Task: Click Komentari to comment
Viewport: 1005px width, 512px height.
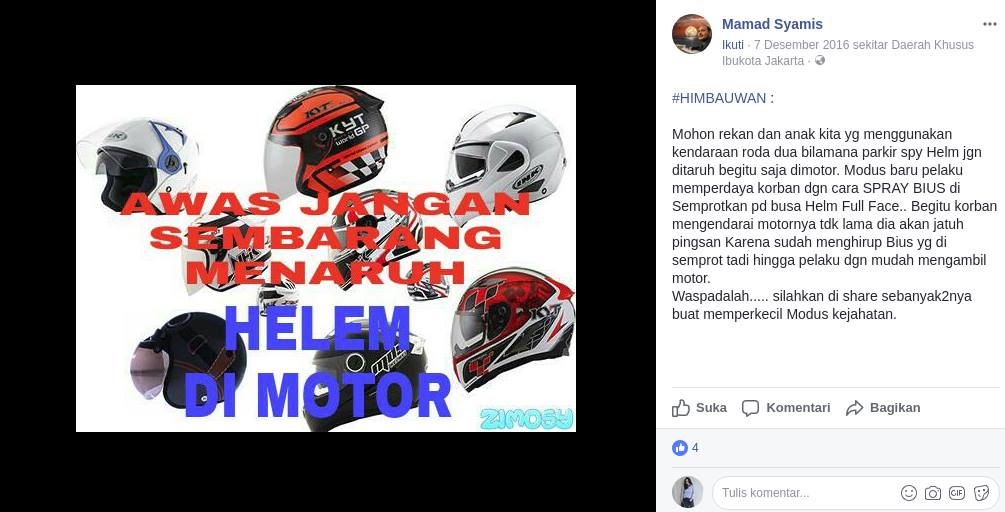Action: 786,408
